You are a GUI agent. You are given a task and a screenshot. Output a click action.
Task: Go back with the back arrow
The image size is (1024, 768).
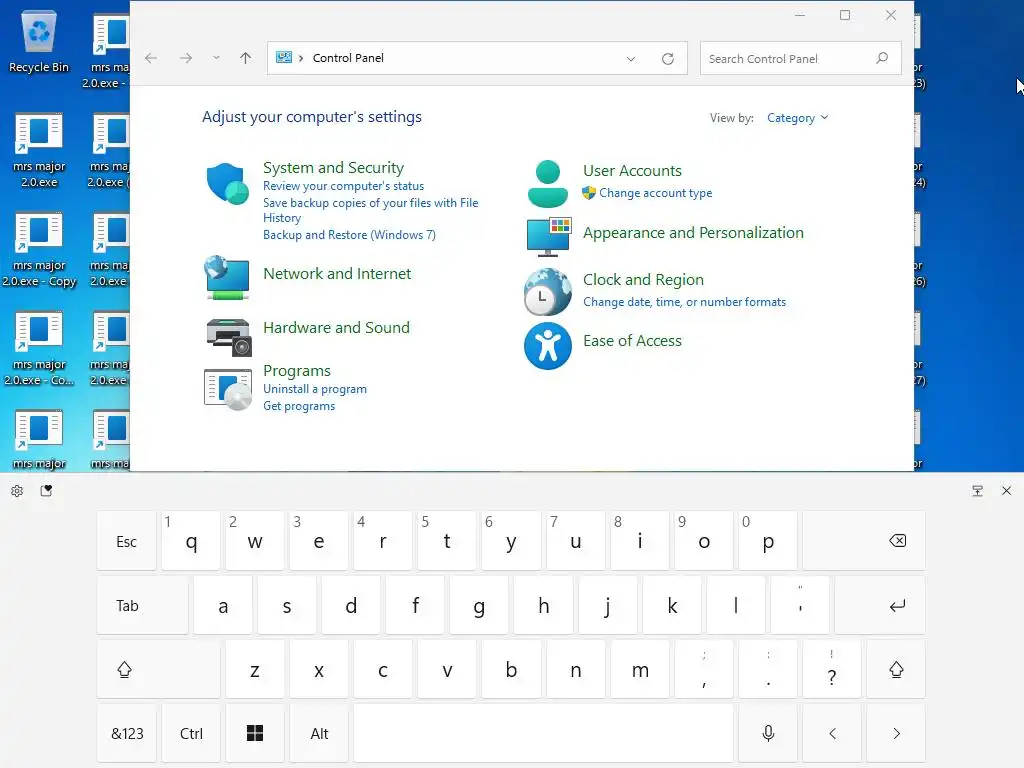(x=151, y=58)
